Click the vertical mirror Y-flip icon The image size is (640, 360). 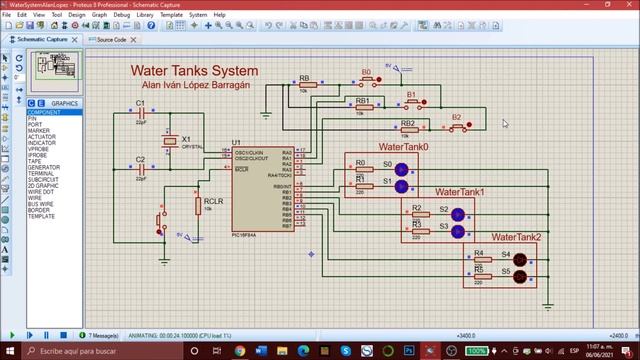19,100
